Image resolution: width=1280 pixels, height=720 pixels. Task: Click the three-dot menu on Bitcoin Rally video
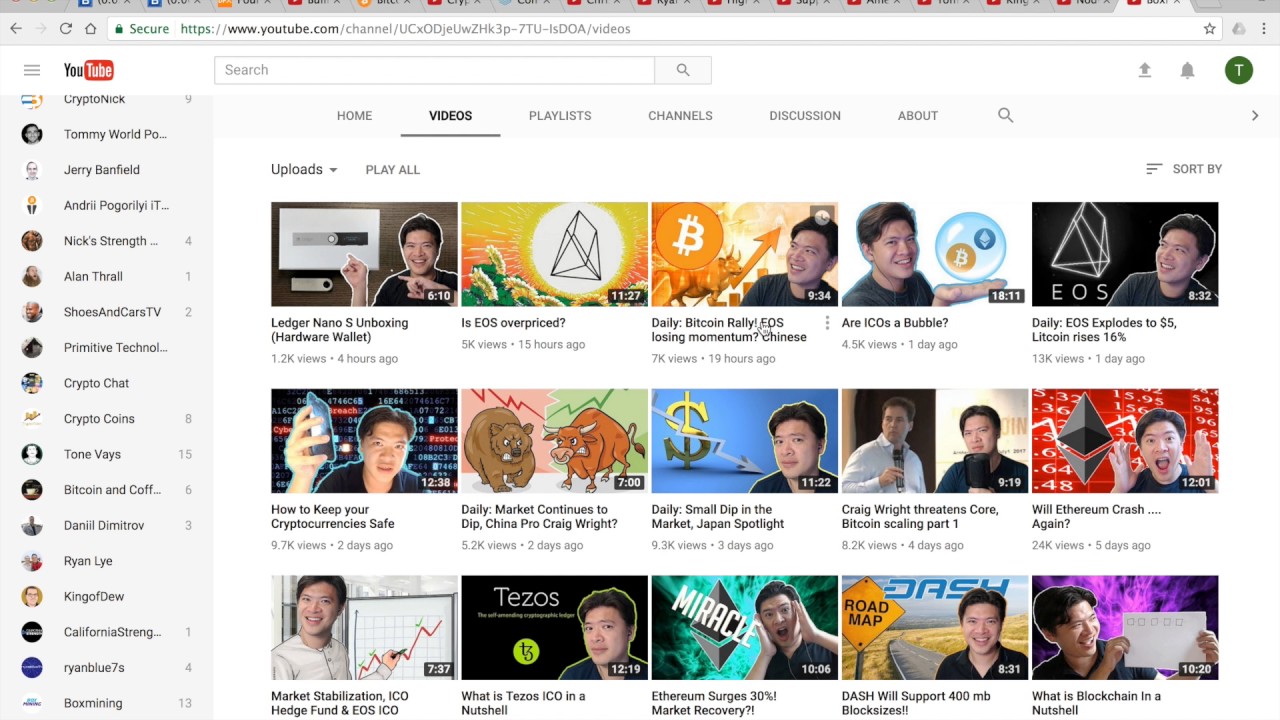tap(827, 323)
